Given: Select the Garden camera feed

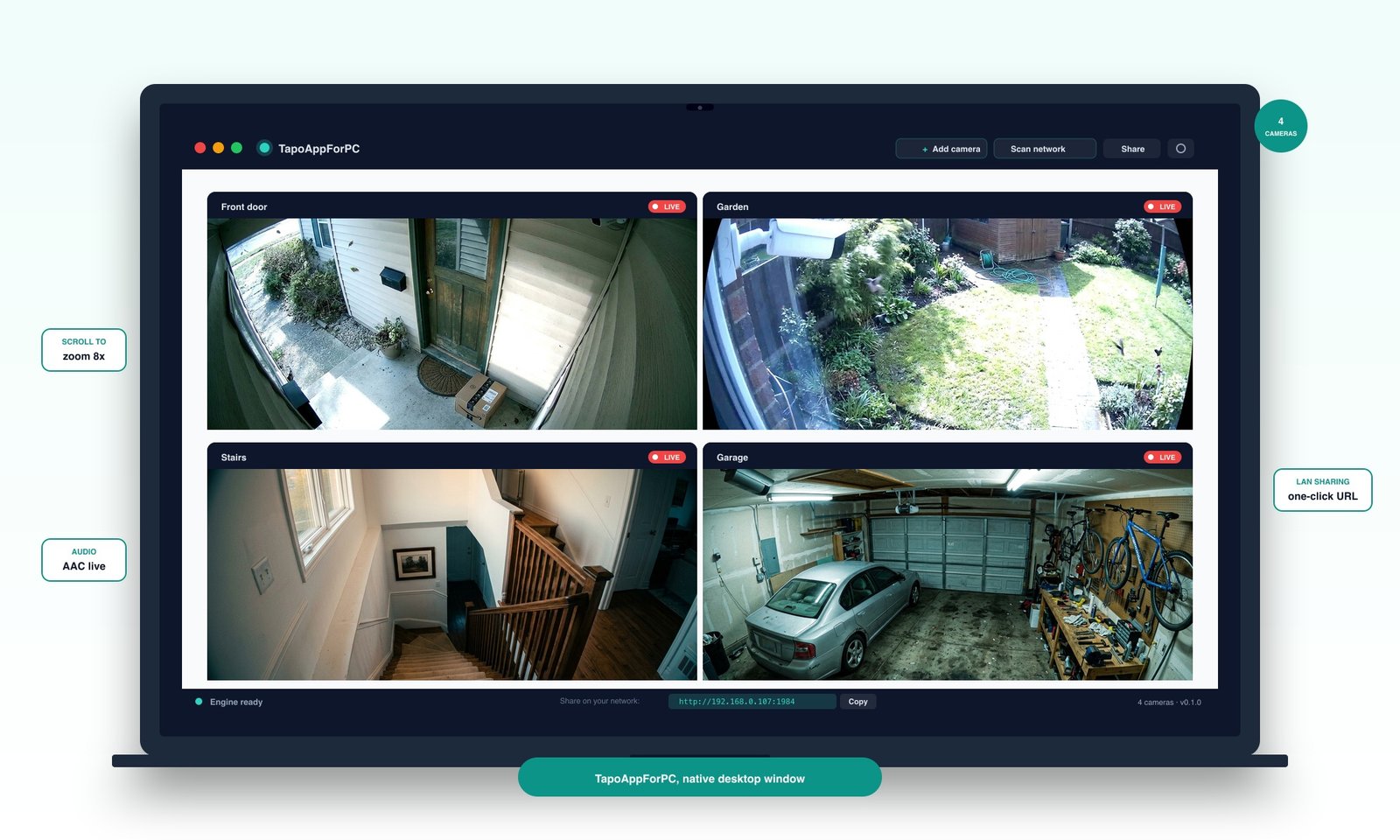Looking at the screenshot, I should [x=948, y=324].
